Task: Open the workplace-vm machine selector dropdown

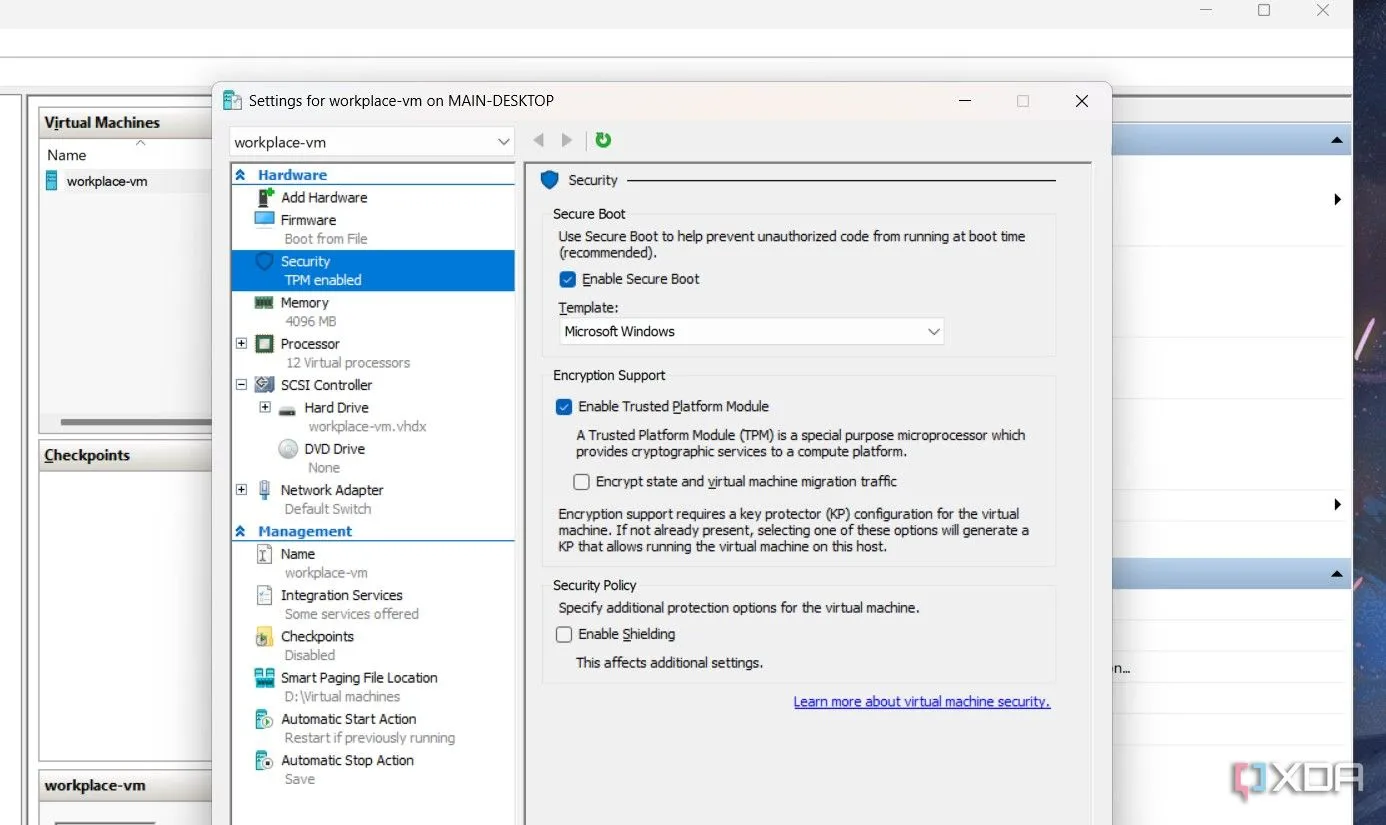Action: point(504,141)
